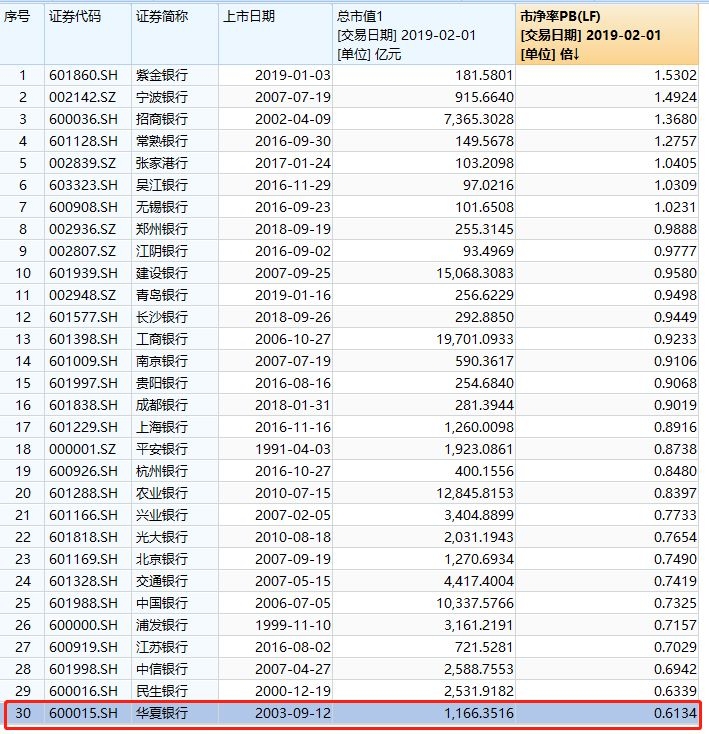Click PB value 0.9888
This screenshot has height=734, width=709.
coord(675,229)
